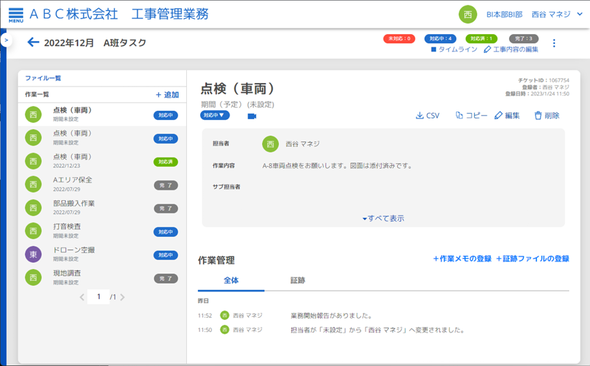
Task: Click 完了 badge on 現地調査 row
Action: click(x=166, y=279)
